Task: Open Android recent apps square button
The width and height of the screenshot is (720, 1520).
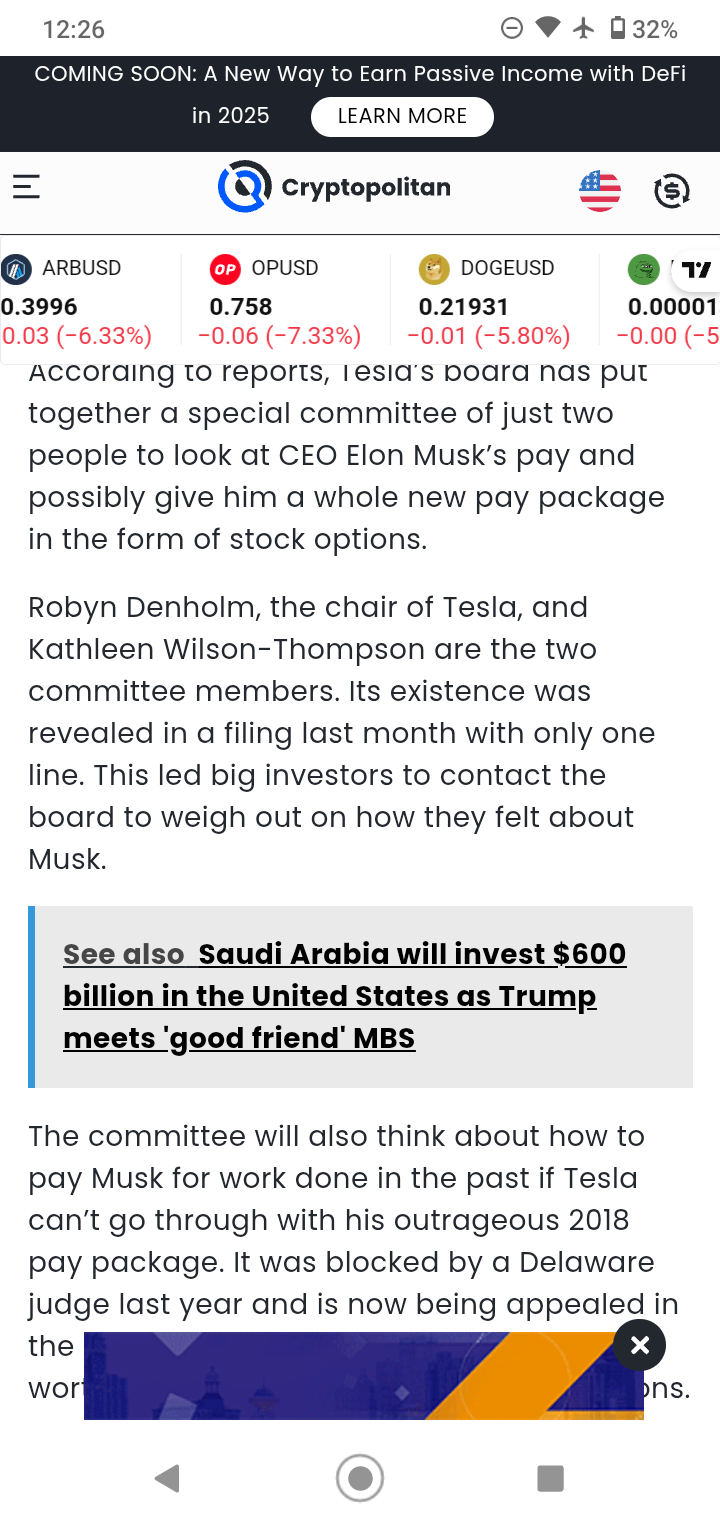Action: tap(550, 1478)
